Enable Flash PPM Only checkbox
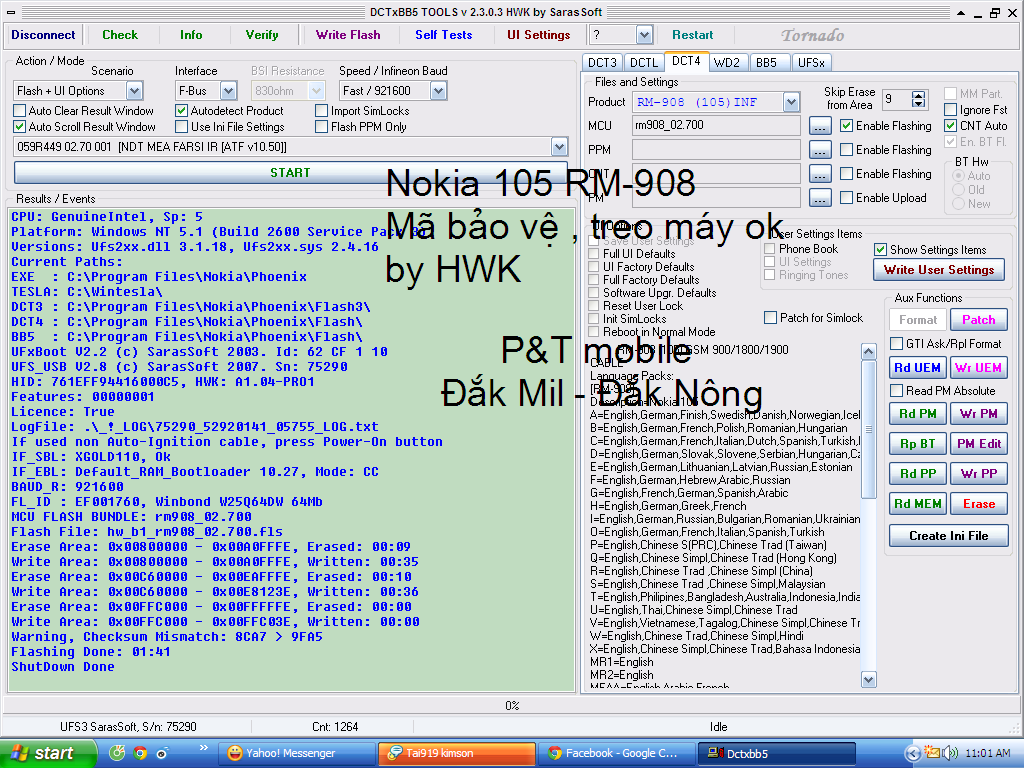Screen dimensions: 1024x768 [321, 127]
